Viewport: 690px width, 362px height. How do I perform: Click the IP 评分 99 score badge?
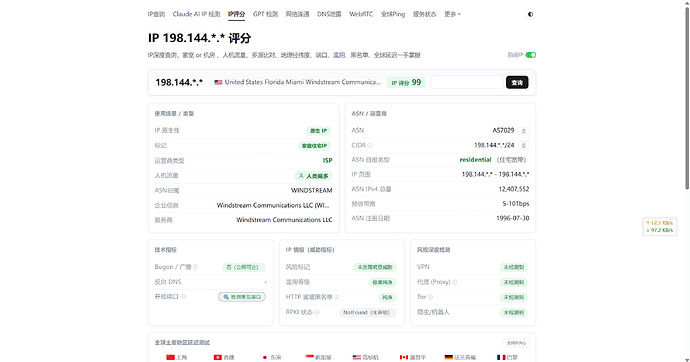click(x=406, y=82)
